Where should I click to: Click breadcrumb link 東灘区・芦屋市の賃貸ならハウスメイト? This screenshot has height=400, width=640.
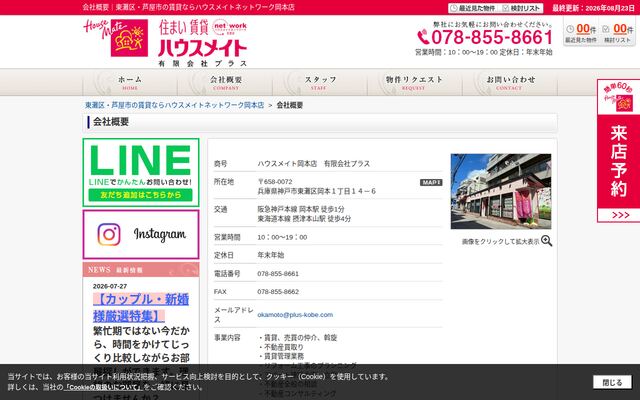tap(174, 105)
